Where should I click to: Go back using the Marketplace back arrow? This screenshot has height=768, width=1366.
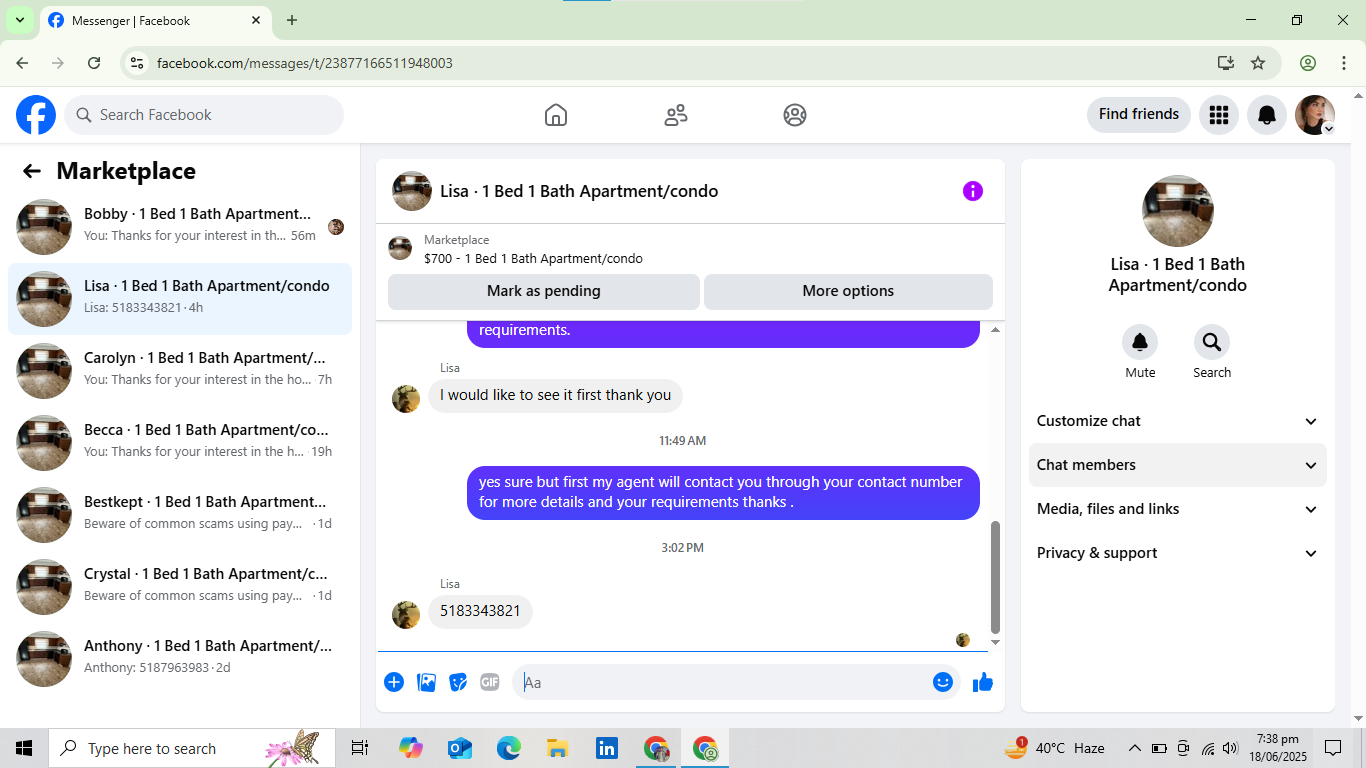[x=32, y=171]
